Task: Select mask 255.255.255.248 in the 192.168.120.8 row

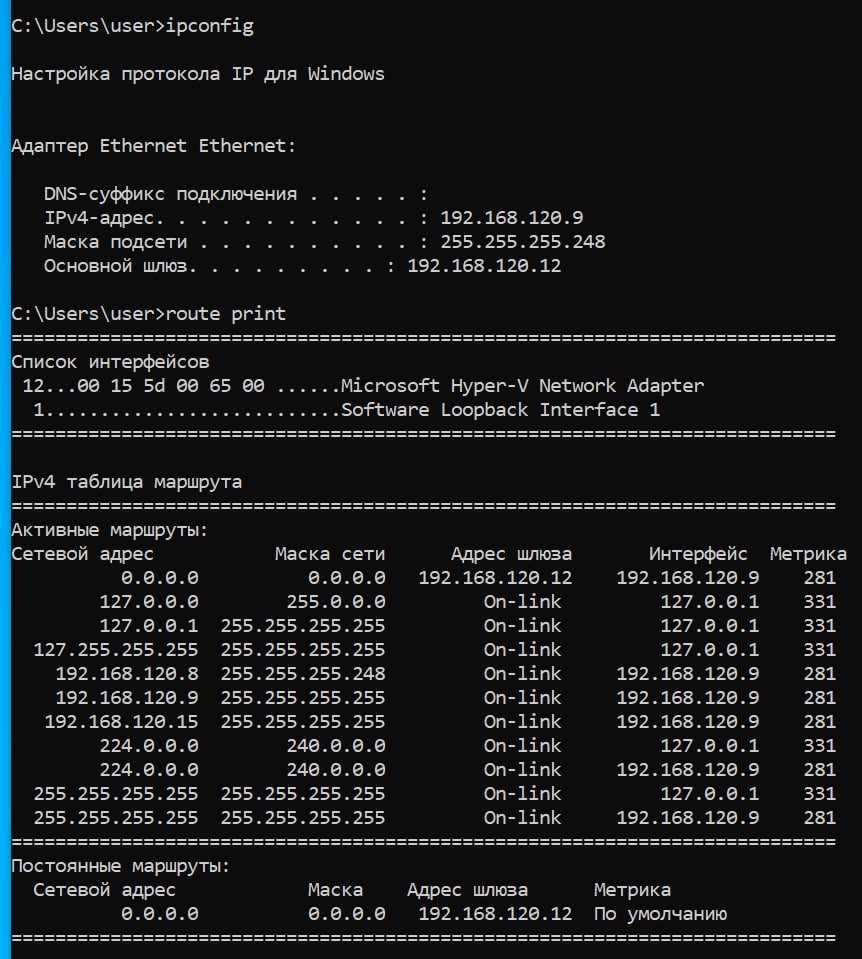Action: [303, 674]
